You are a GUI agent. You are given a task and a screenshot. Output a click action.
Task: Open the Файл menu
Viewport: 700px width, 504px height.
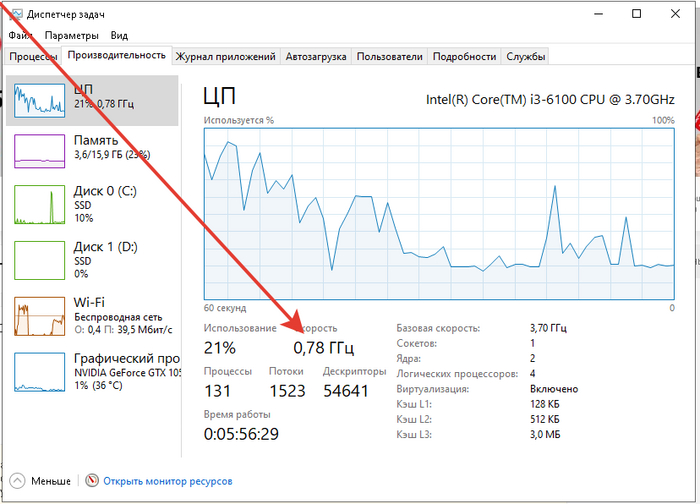tap(21, 35)
